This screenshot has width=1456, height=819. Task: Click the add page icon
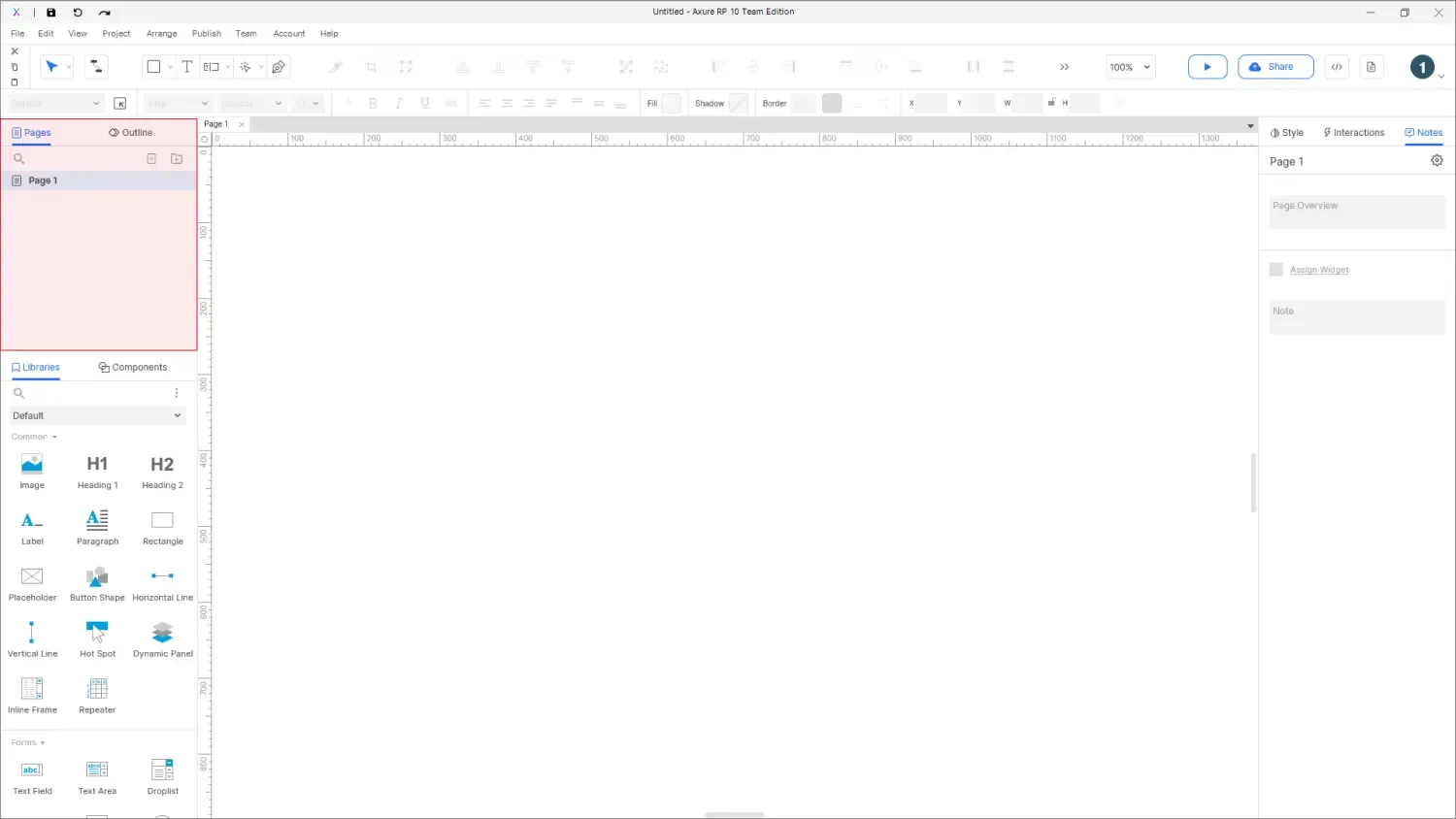[x=151, y=158]
